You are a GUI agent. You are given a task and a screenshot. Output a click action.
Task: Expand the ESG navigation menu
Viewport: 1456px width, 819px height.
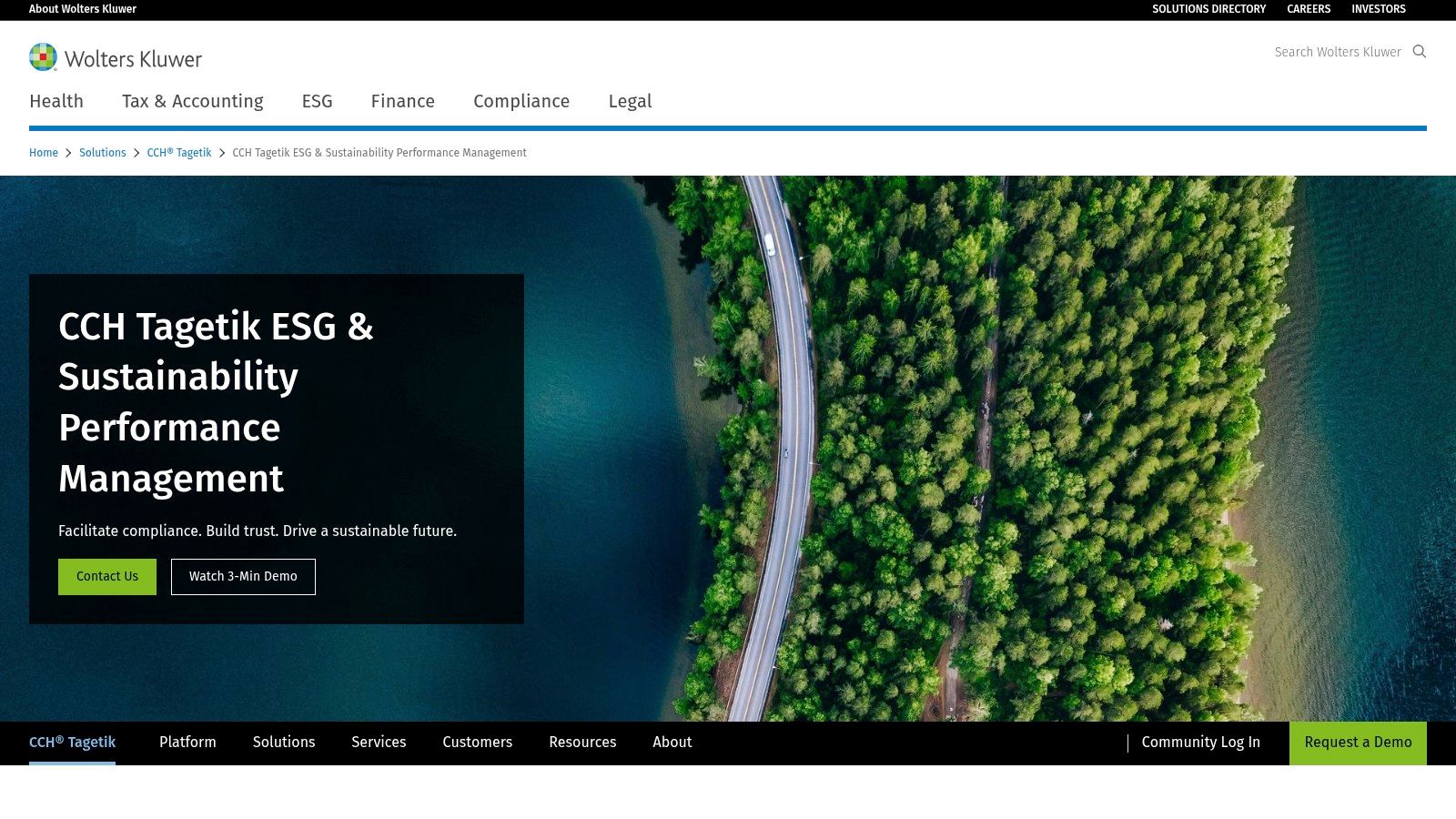pyautogui.click(x=317, y=101)
